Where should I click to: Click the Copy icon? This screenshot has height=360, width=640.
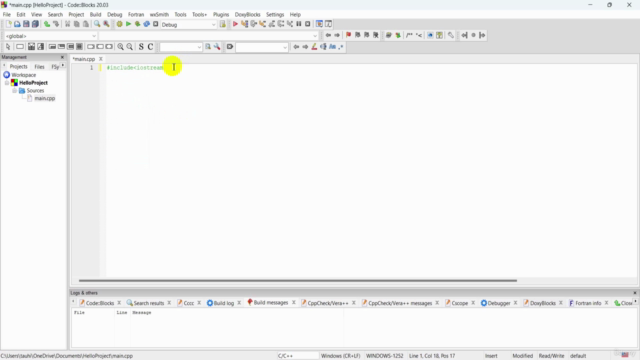[x=77, y=24]
